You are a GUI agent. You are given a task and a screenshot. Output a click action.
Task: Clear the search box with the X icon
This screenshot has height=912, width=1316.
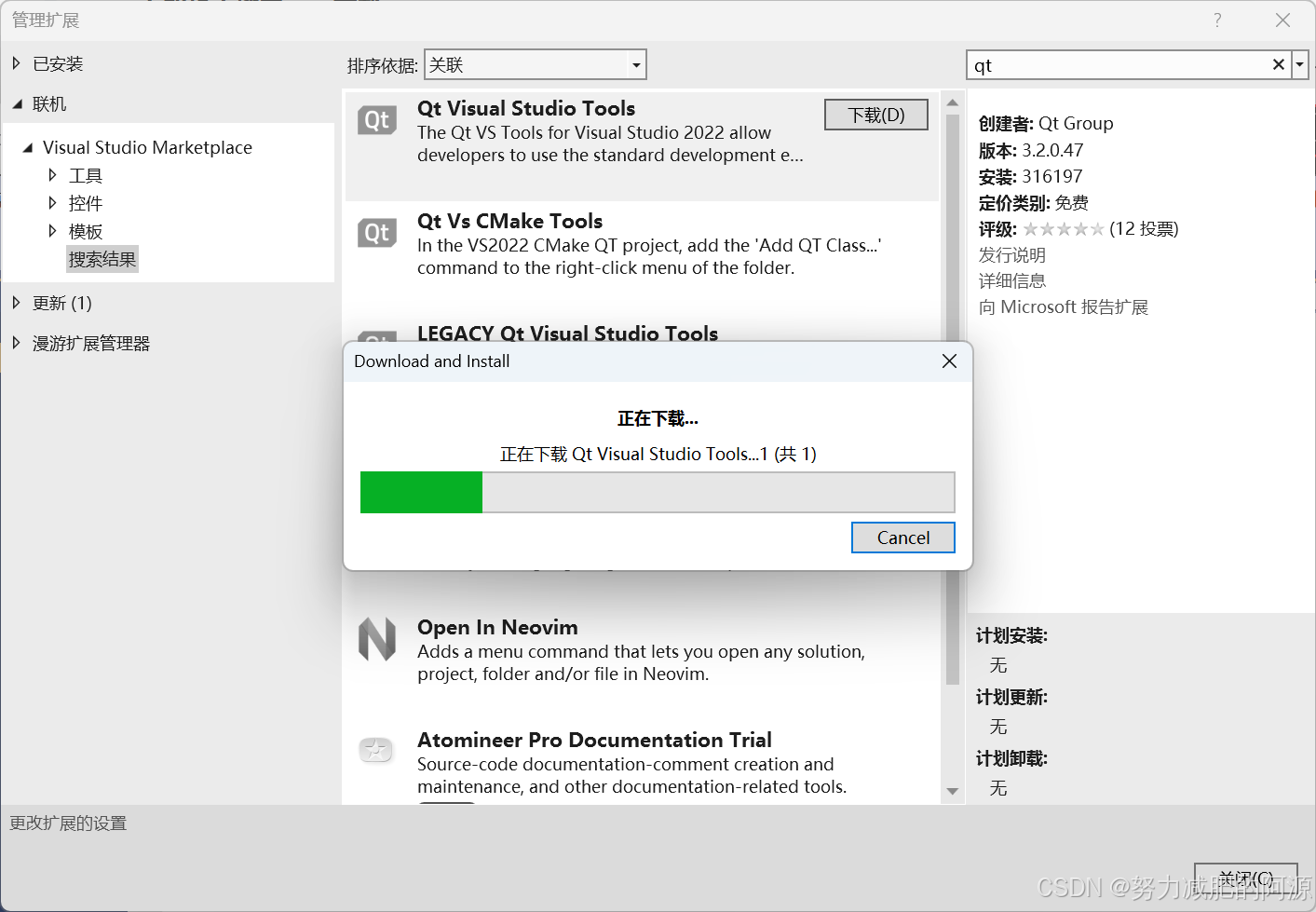(1279, 64)
